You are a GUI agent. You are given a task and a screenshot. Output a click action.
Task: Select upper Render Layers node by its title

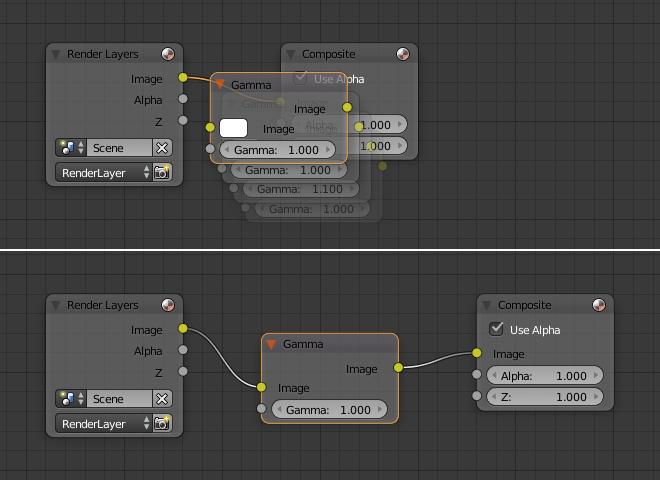coord(103,54)
